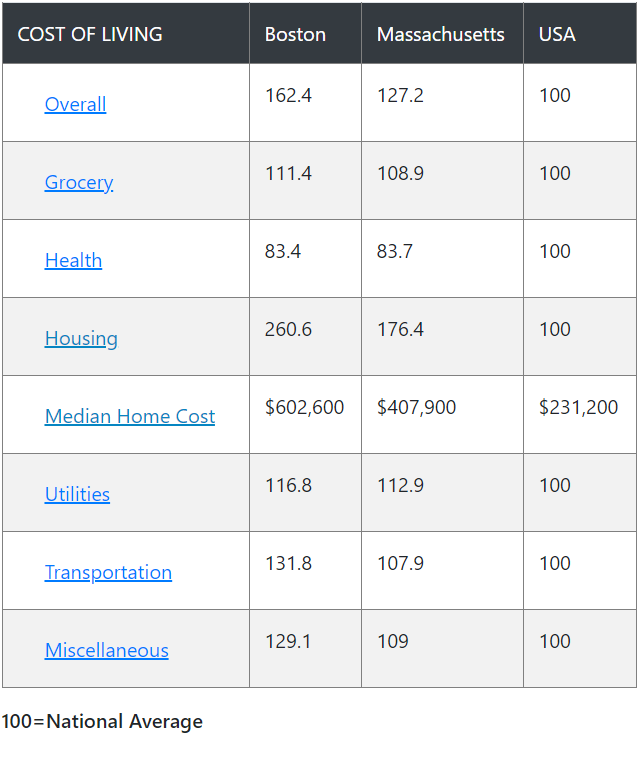Screen dimensions: 642x757
Task: Open the Overall cost link
Action: 75,104
